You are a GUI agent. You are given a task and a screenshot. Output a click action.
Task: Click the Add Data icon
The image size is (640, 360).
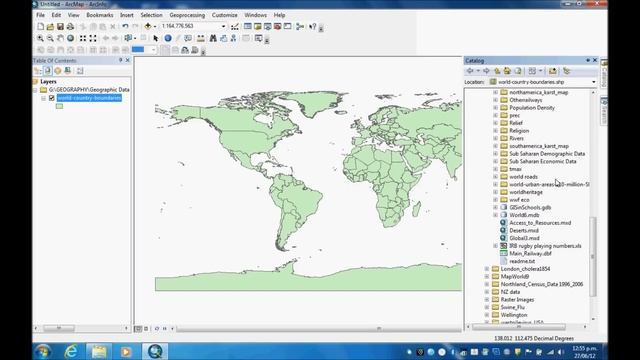coord(148,27)
